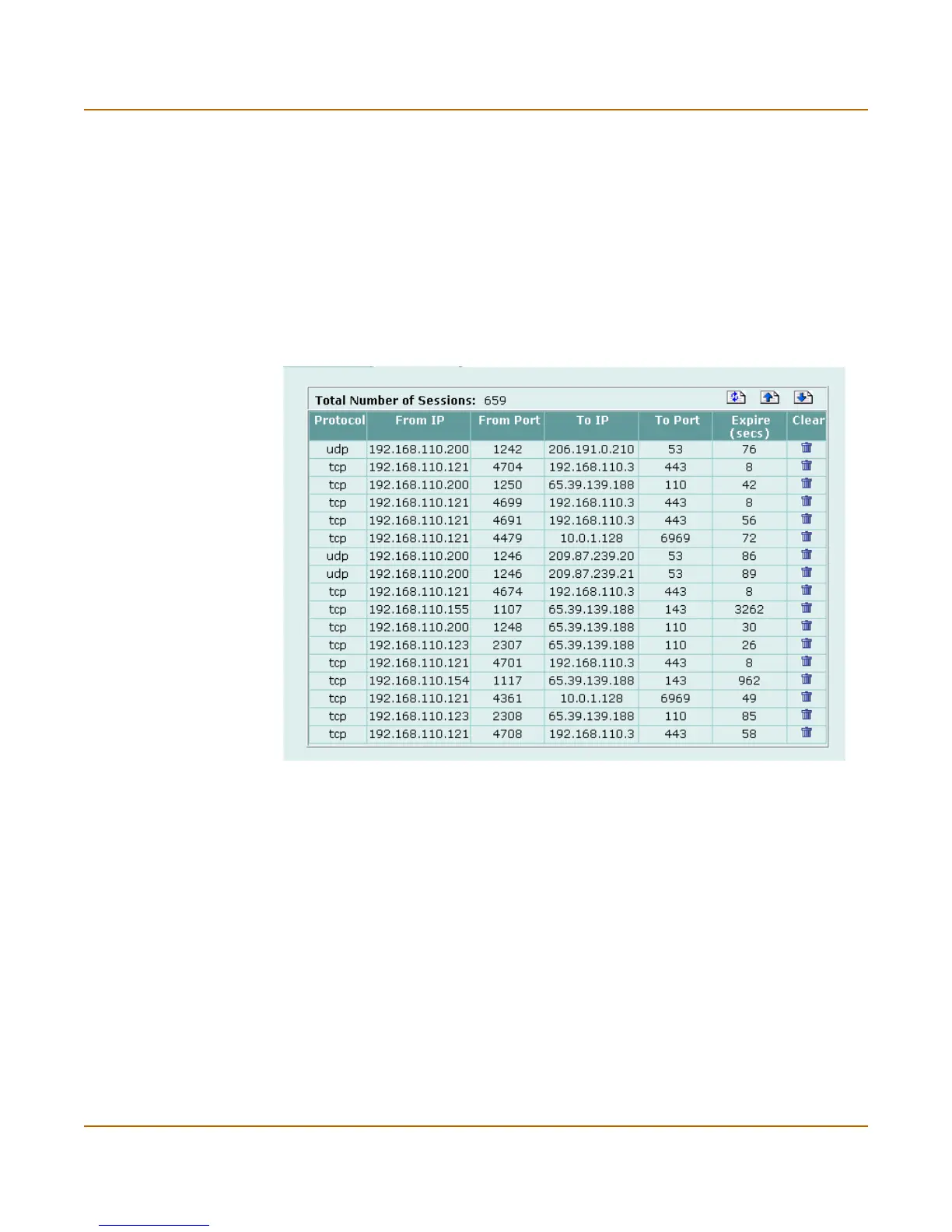Image resolution: width=952 pixels, height=1232 pixels.
Task: Select the expire value 3262
Action: click(749, 610)
